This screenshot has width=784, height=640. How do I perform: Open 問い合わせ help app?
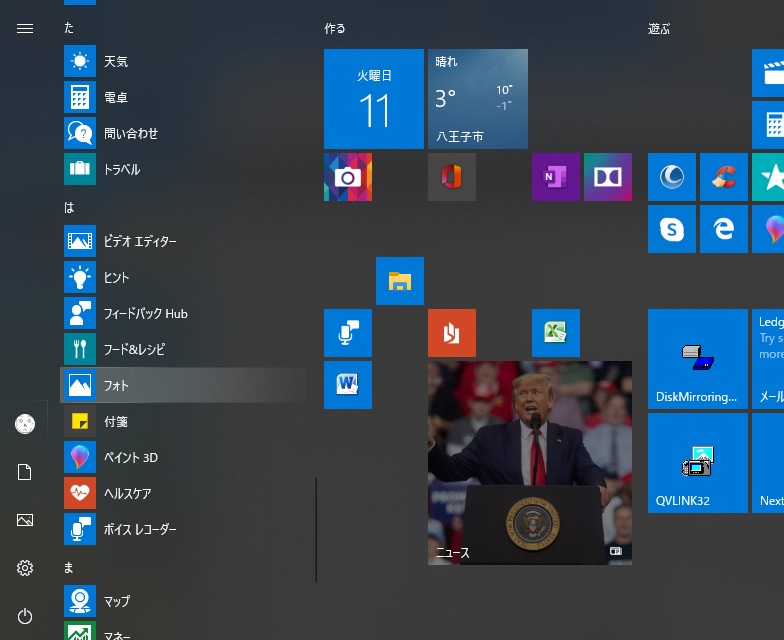pyautogui.click(x=185, y=133)
